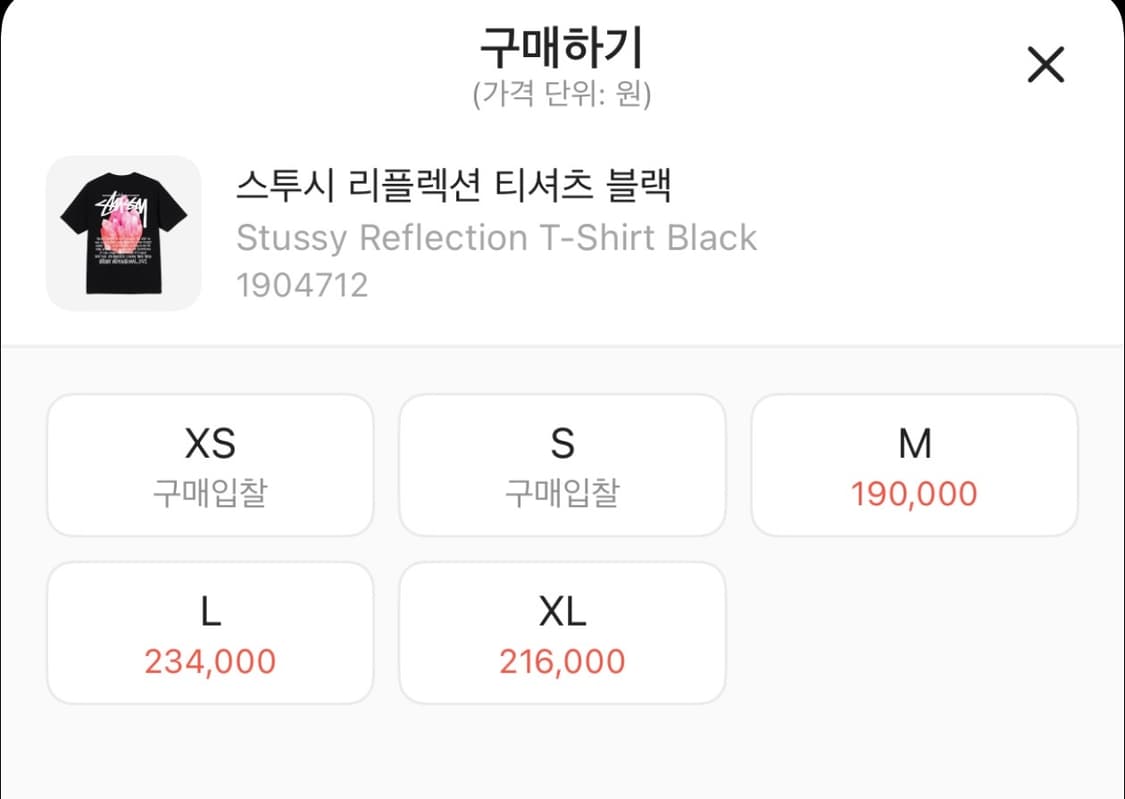Select the product number 1904712

click(303, 285)
